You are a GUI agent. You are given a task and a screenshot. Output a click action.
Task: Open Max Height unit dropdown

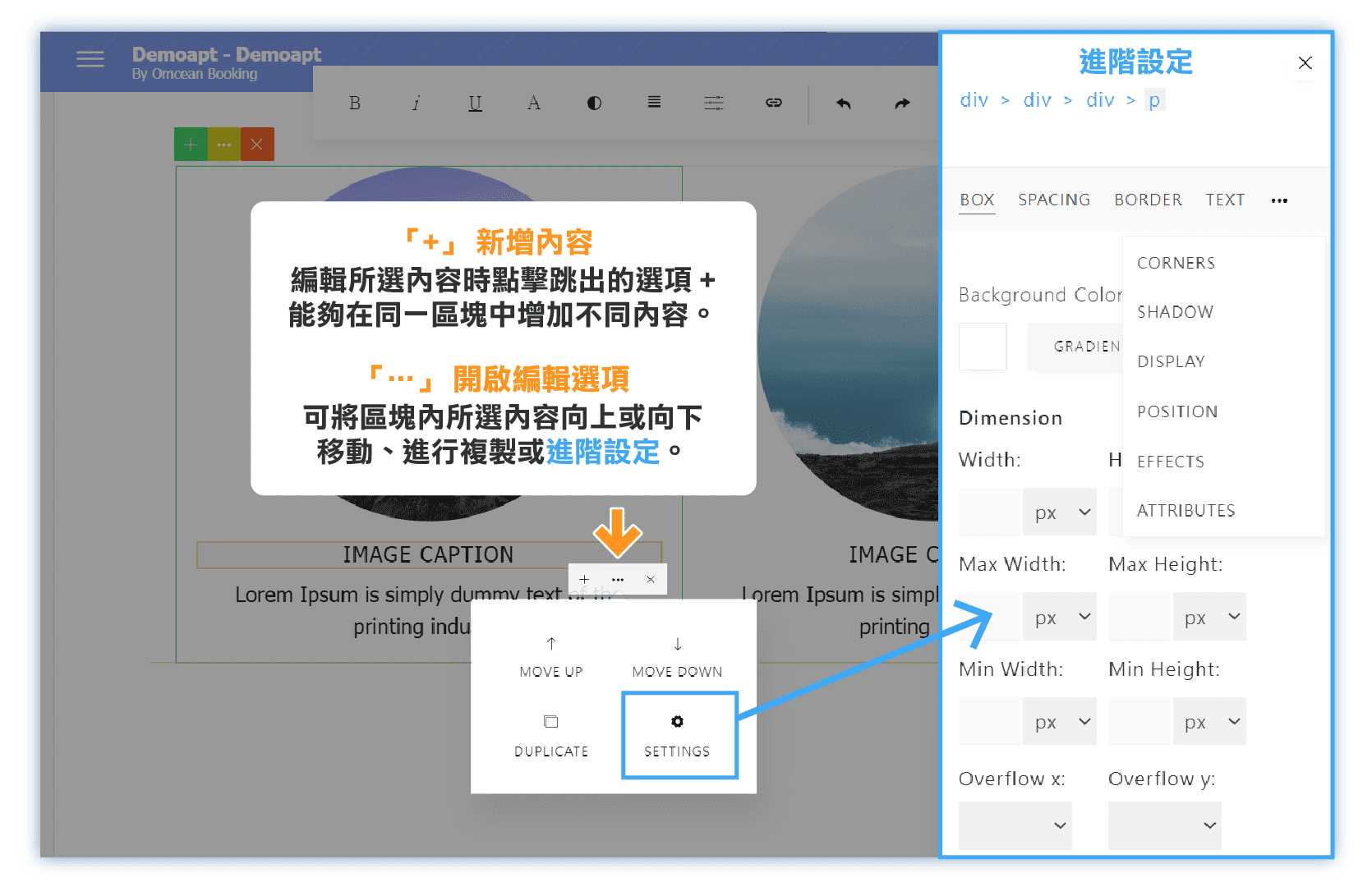(x=1209, y=617)
